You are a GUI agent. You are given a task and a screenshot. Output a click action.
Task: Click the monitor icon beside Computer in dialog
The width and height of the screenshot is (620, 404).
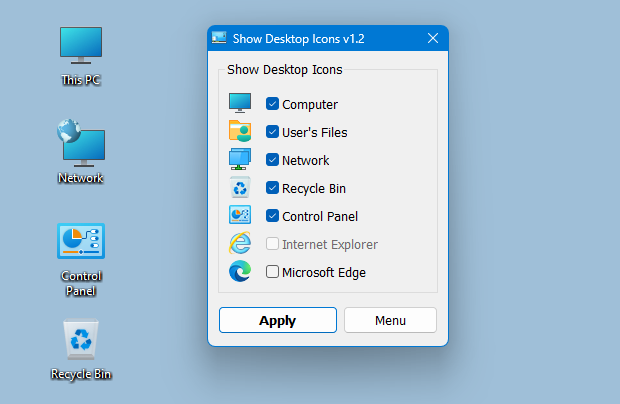240,104
